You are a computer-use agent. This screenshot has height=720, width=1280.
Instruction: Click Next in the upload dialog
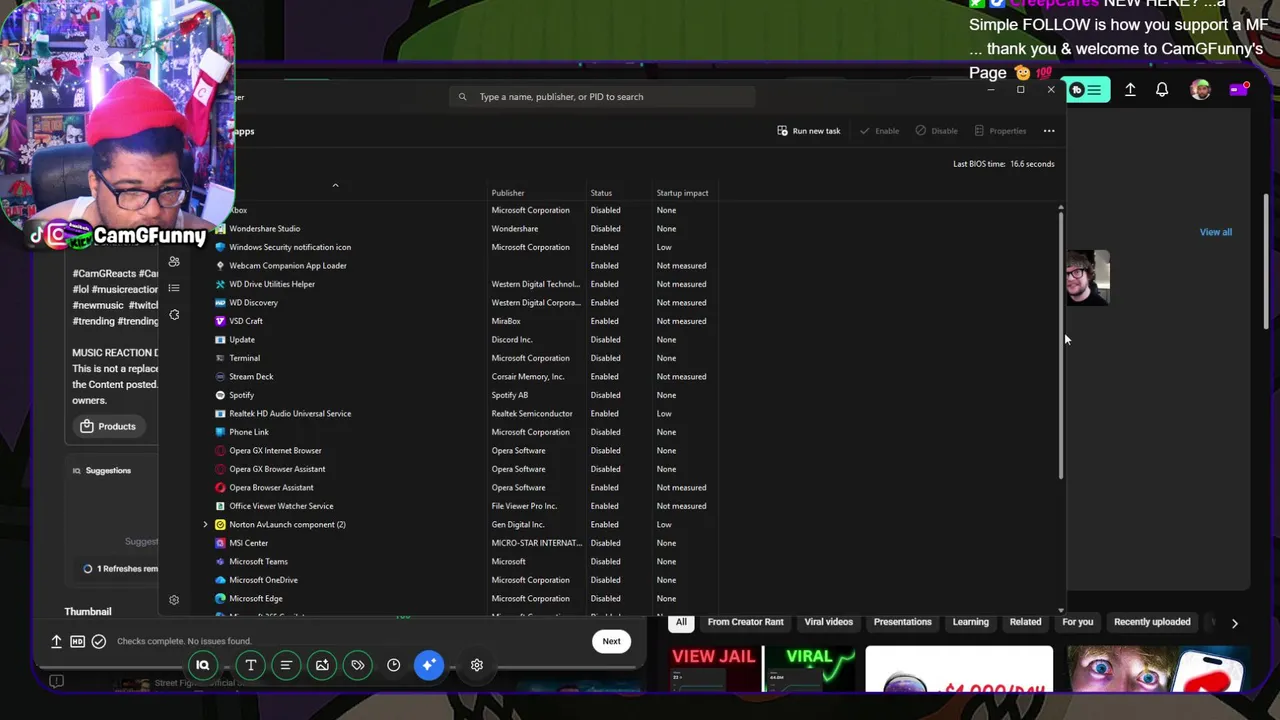click(611, 641)
